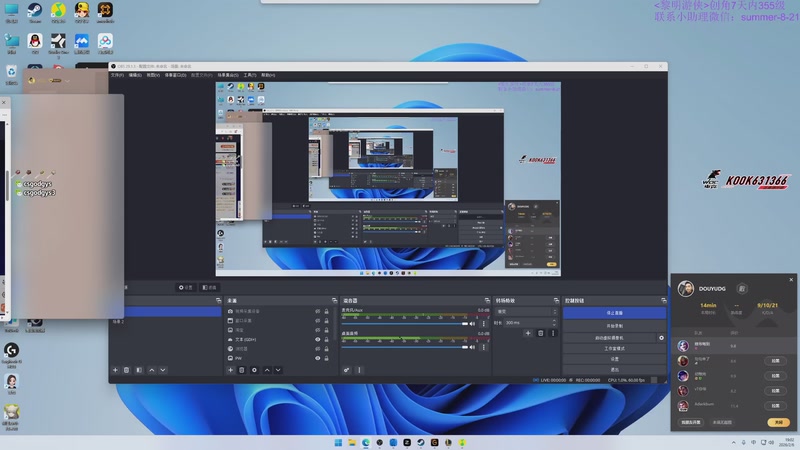Click the 停止直播 stop streaming button
Screen dimensions: 800x450
tap(614, 313)
